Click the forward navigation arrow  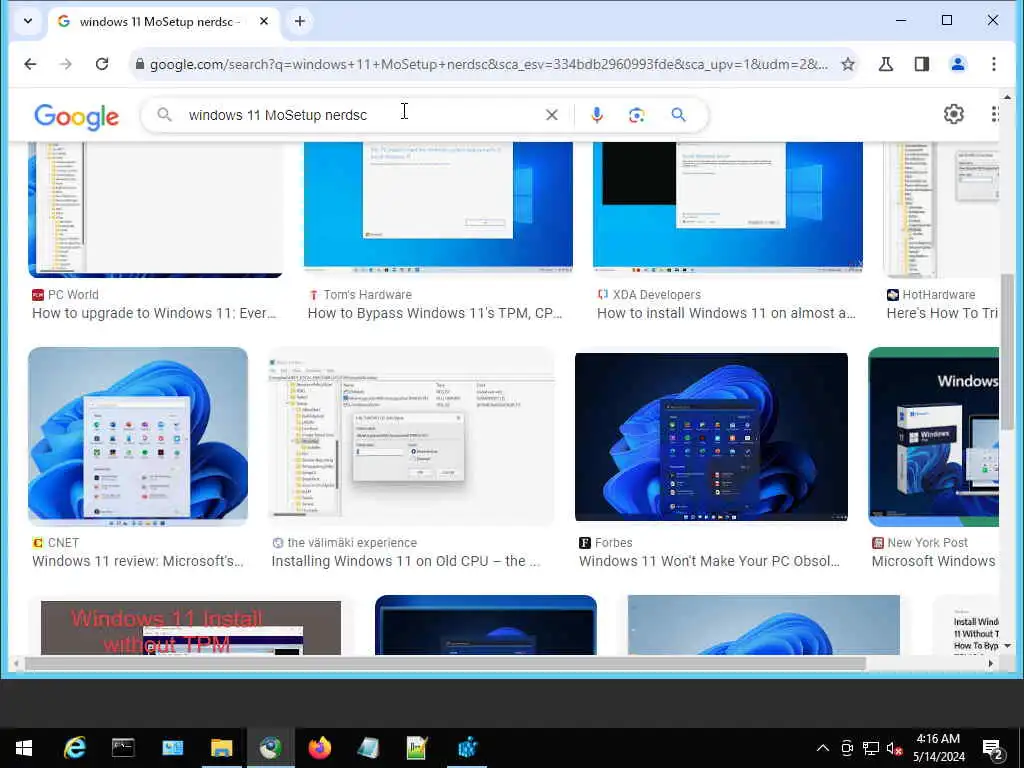[x=66, y=64]
